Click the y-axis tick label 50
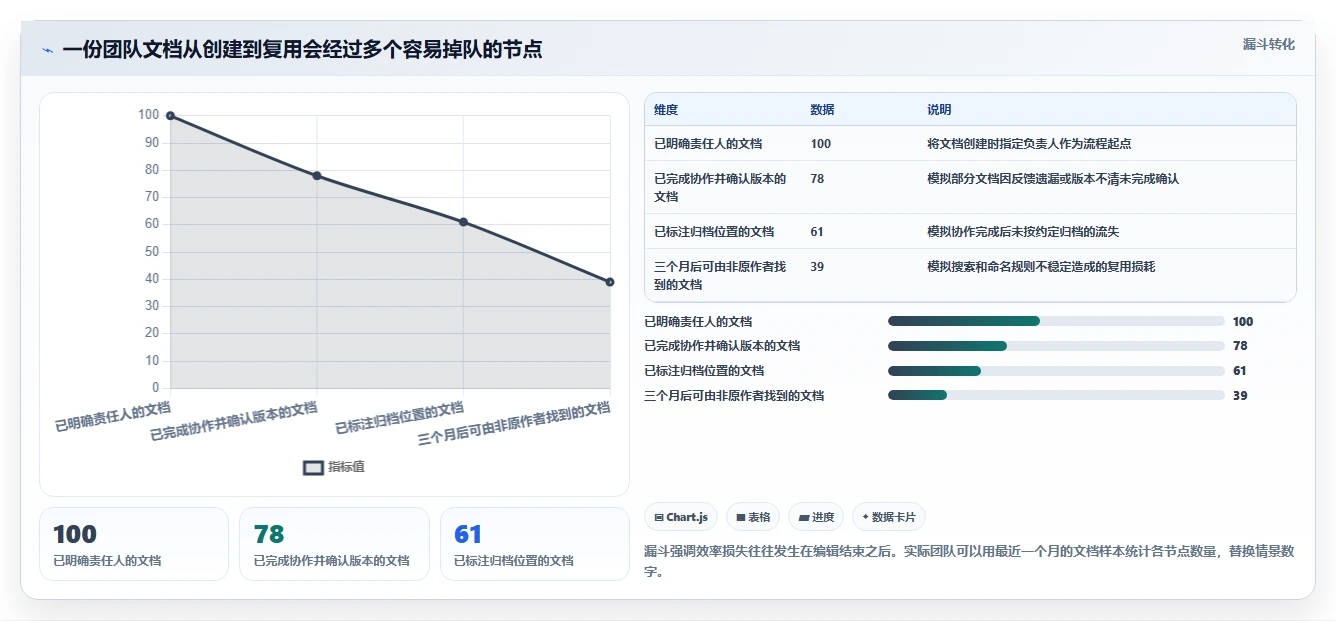Viewport: 1336px width, 621px height. pyautogui.click(x=152, y=252)
